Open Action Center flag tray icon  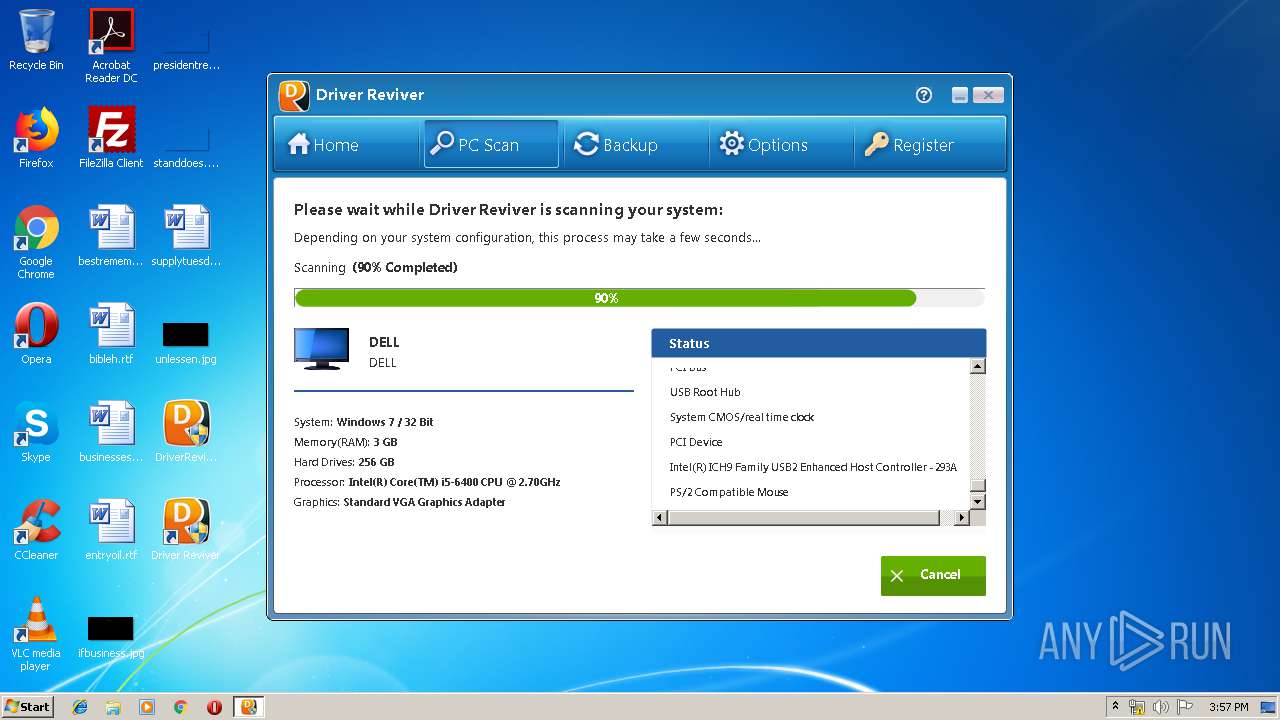[x=1185, y=707]
